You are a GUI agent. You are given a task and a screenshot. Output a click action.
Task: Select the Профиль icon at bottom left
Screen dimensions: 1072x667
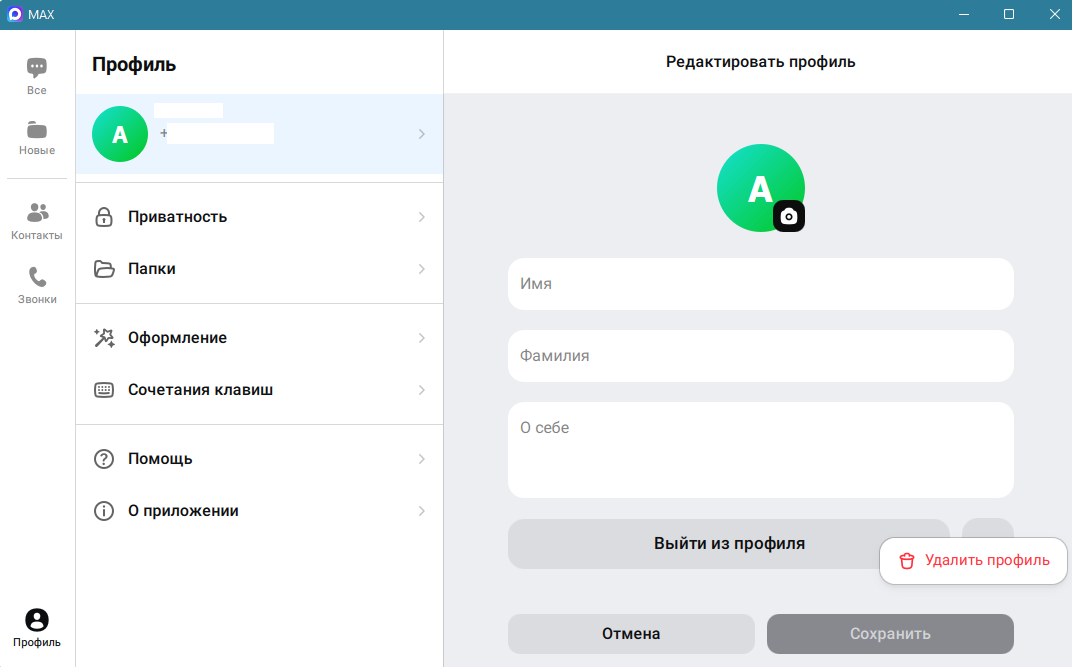coord(37,621)
